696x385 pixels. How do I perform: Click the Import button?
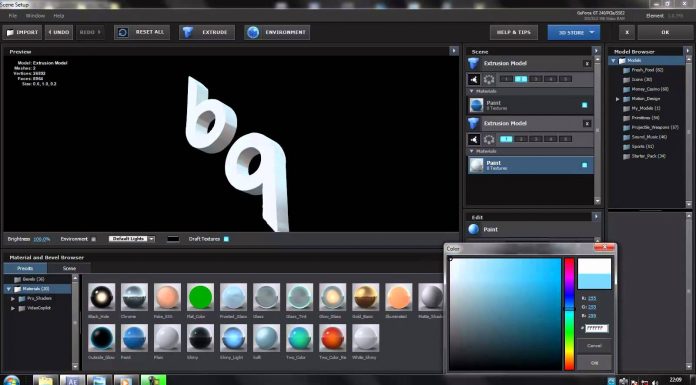pos(23,32)
